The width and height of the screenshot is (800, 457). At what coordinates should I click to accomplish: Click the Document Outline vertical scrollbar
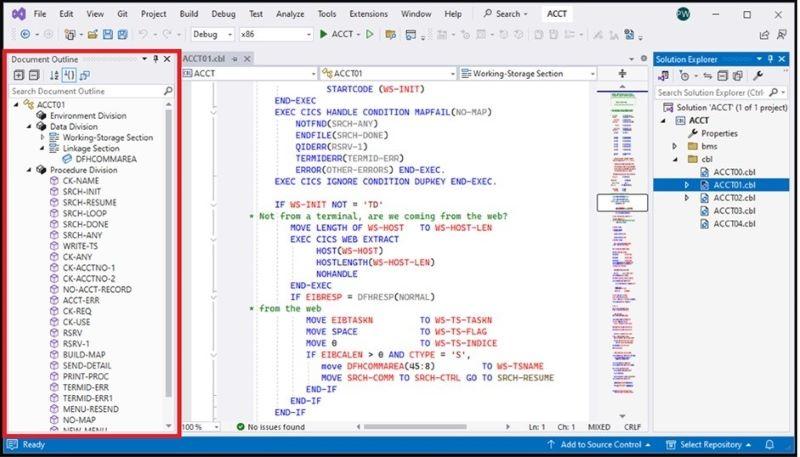(169, 252)
